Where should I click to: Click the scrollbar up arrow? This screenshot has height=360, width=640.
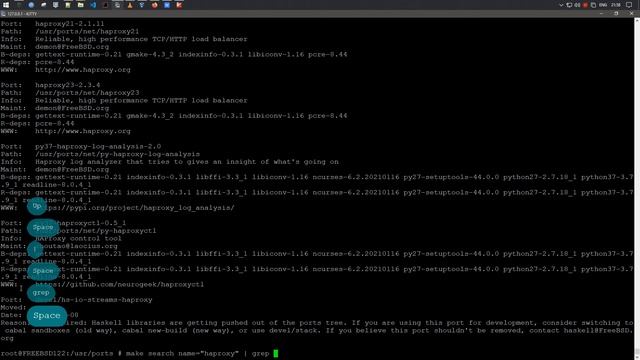(637, 20)
